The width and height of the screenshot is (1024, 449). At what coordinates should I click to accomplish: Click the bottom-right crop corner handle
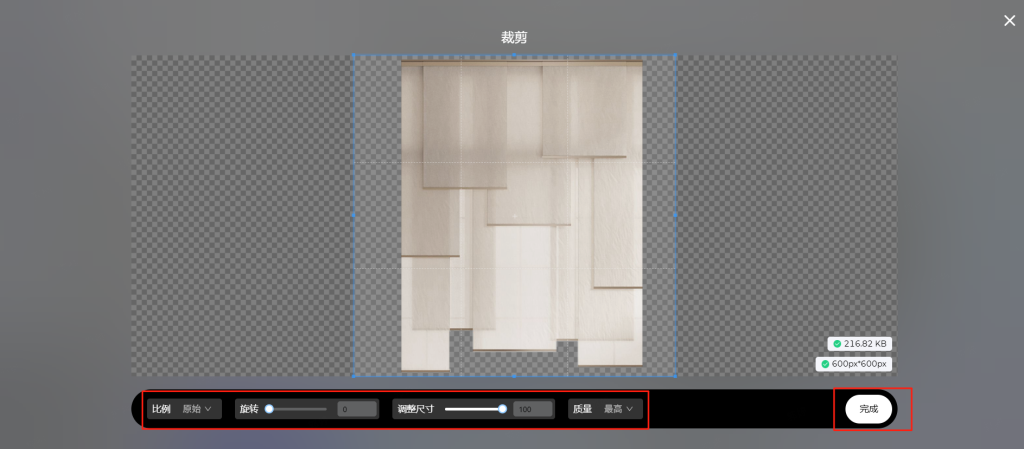pyautogui.click(x=675, y=376)
